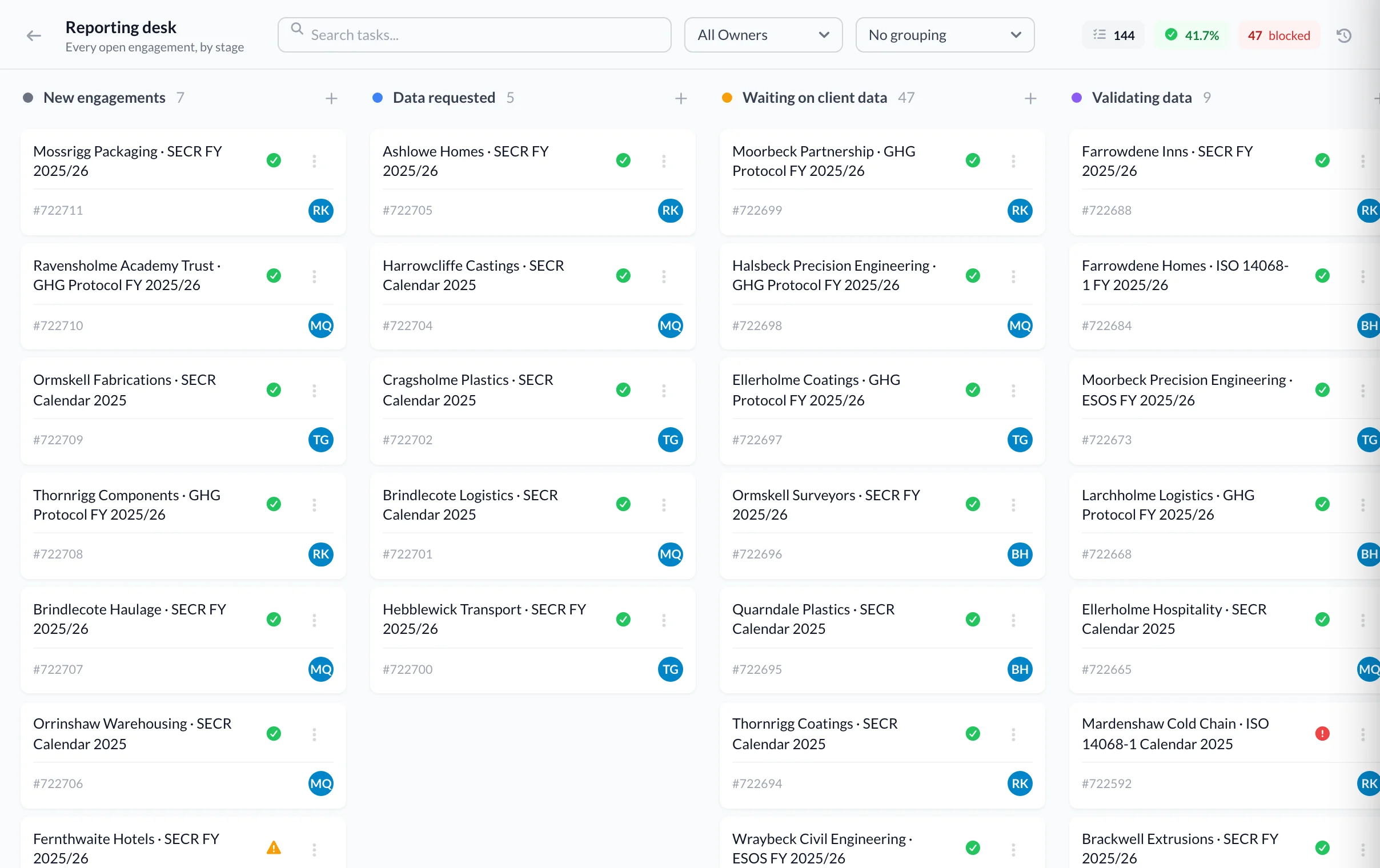The height and width of the screenshot is (868, 1380).
Task: Click the RK avatar on card #722711
Action: point(321,210)
